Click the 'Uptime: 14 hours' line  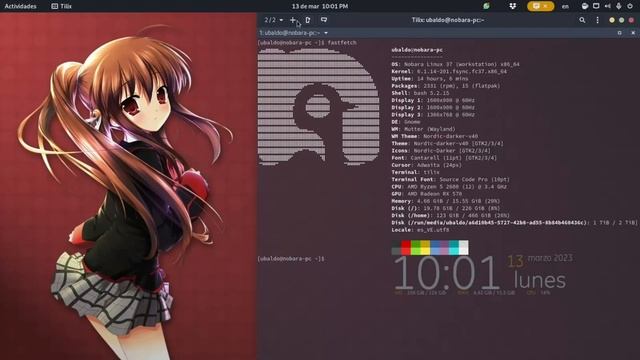(430, 78)
